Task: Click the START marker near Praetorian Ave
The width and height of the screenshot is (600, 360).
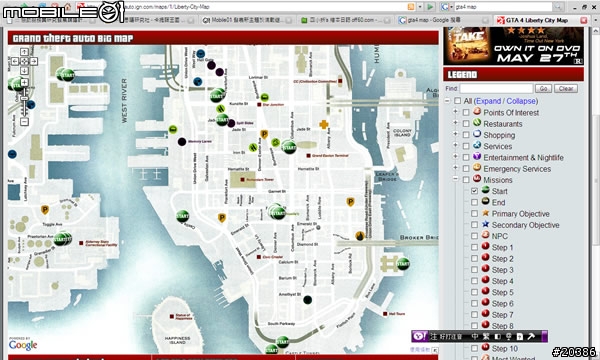Action: pos(61,239)
